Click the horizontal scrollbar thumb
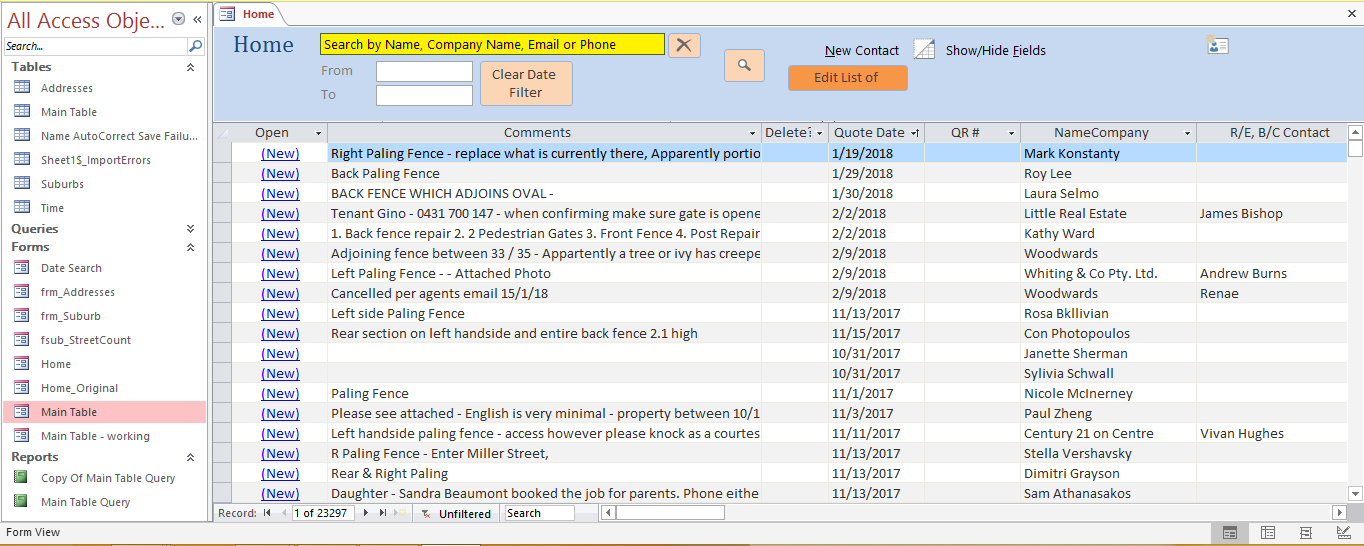 [x=670, y=513]
